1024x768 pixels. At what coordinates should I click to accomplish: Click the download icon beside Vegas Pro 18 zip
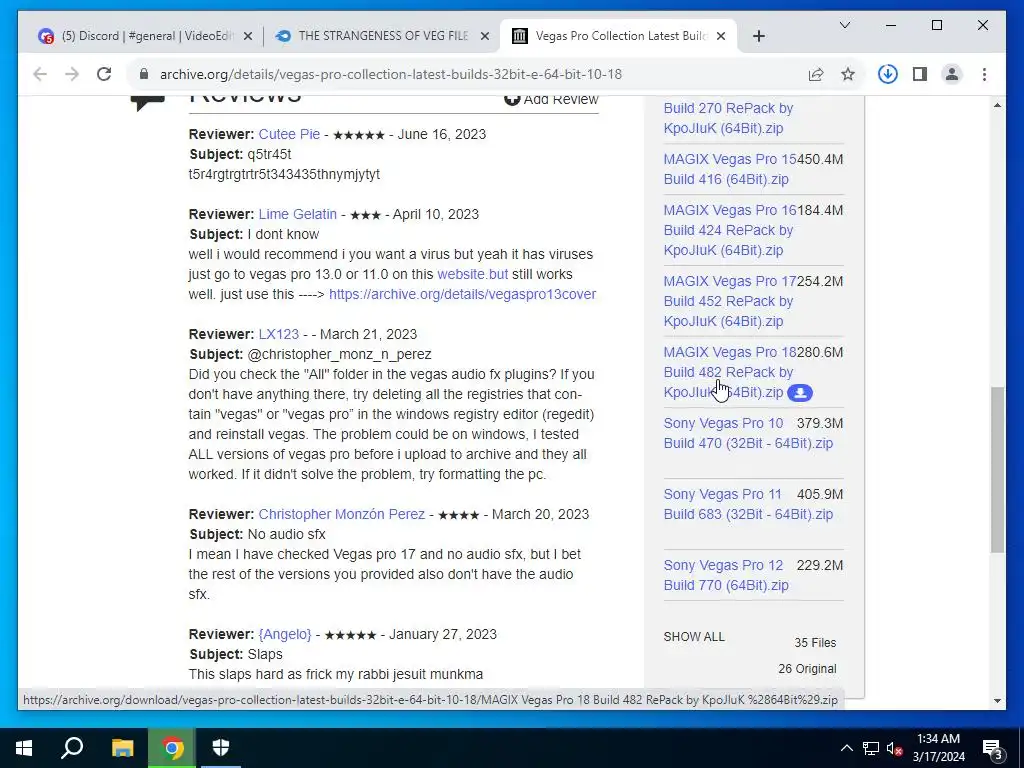pos(800,393)
